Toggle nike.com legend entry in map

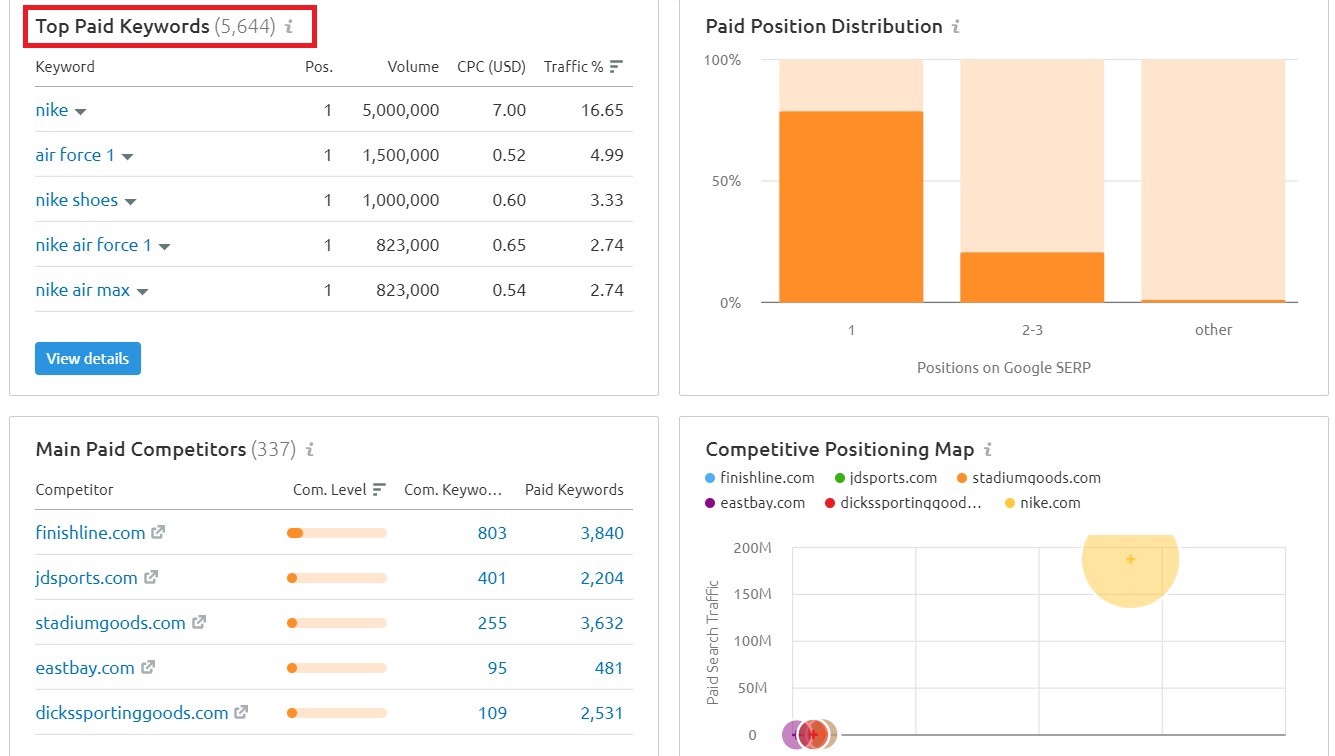click(x=1042, y=503)
